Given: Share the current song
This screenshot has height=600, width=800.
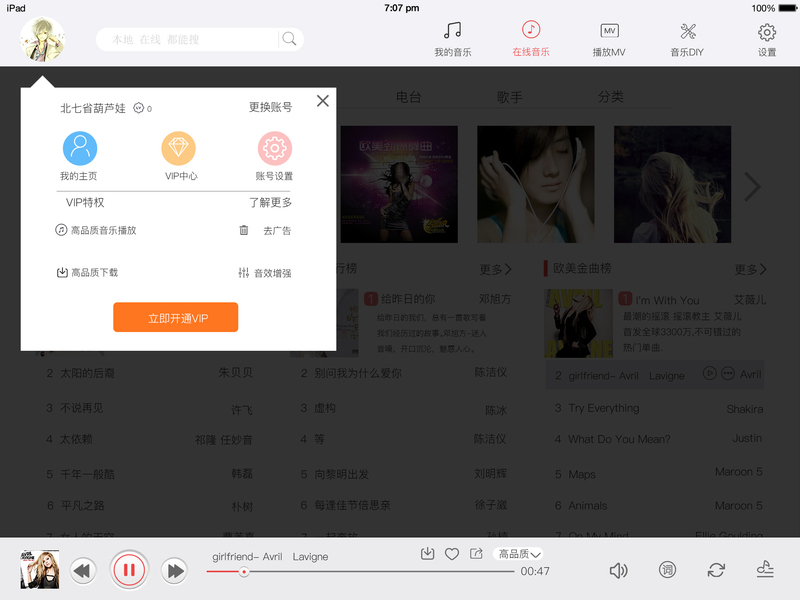Looking at the screenshot, I should (476, 554).
